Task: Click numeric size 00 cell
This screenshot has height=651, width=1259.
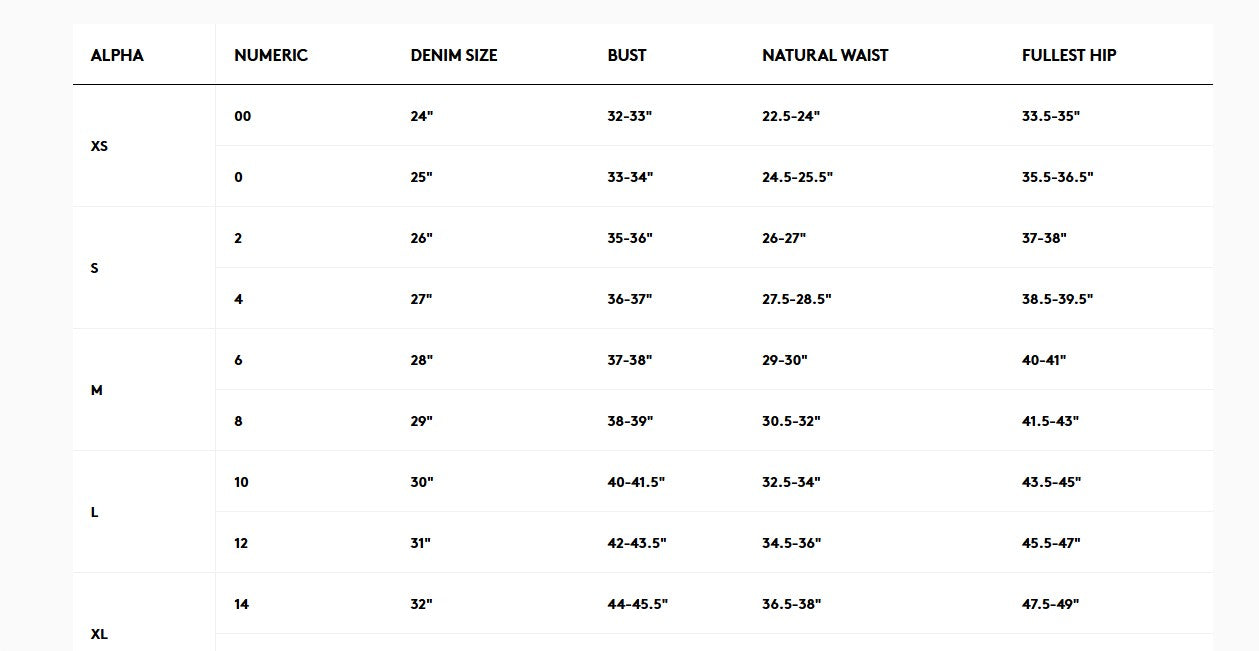Action: 243,116
